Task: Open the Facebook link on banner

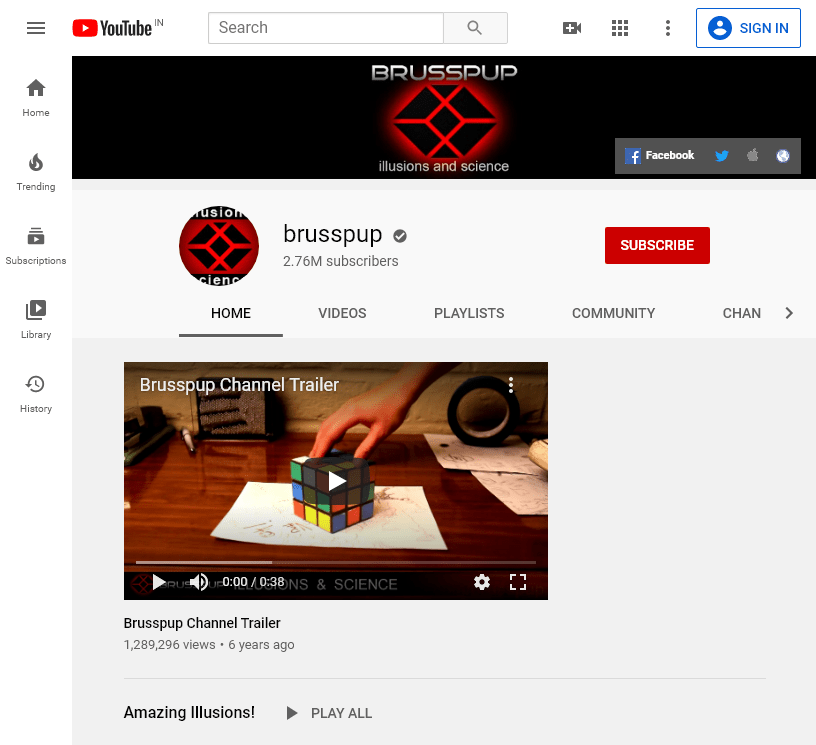Action: coord(660,156)
